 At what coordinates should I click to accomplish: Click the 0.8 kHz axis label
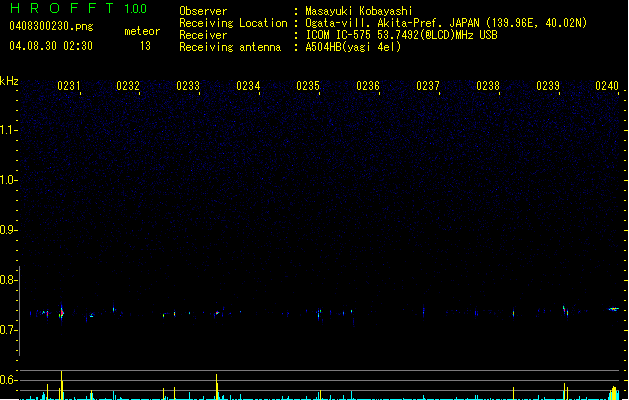click(8, 280)
